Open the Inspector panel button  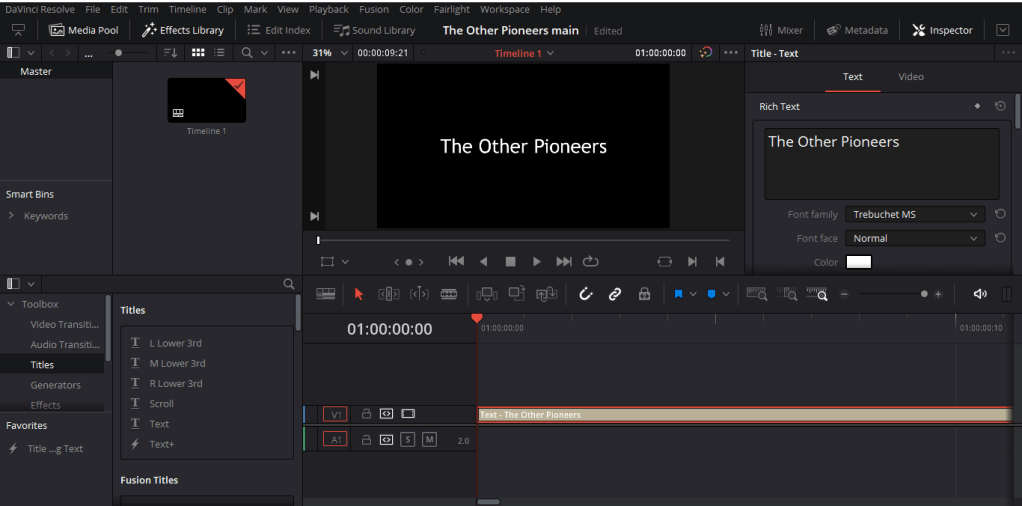pyautogui.click(x=940, y=30)
